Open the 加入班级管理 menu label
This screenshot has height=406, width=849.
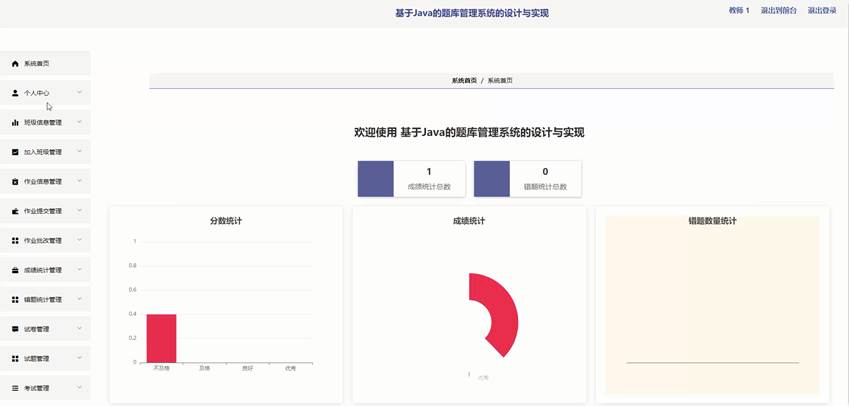(x=43, y=152)
